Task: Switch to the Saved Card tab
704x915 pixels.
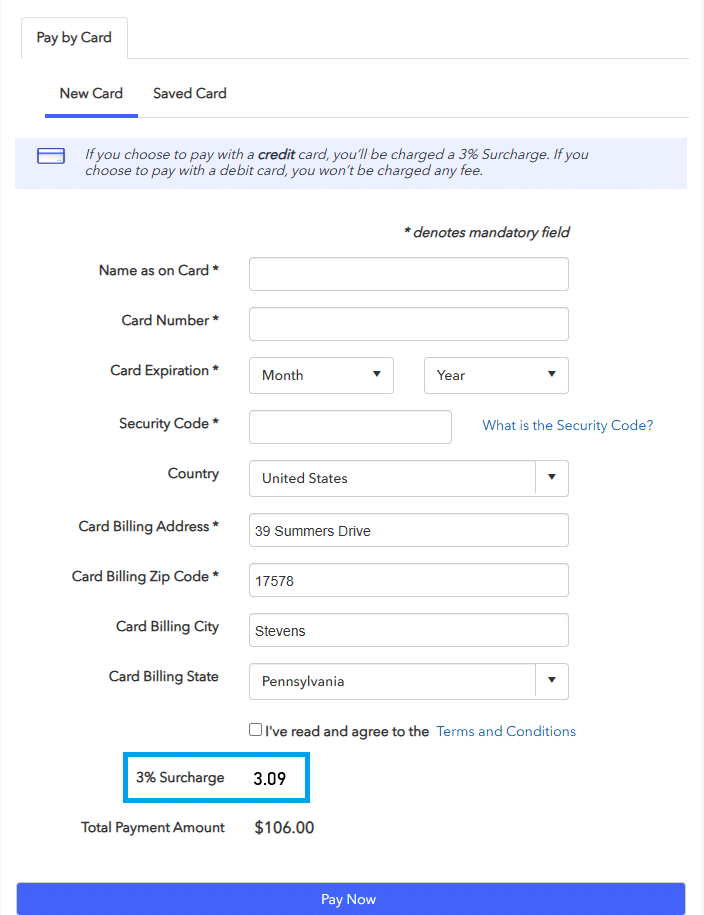Action: click(x=190, y=93)
